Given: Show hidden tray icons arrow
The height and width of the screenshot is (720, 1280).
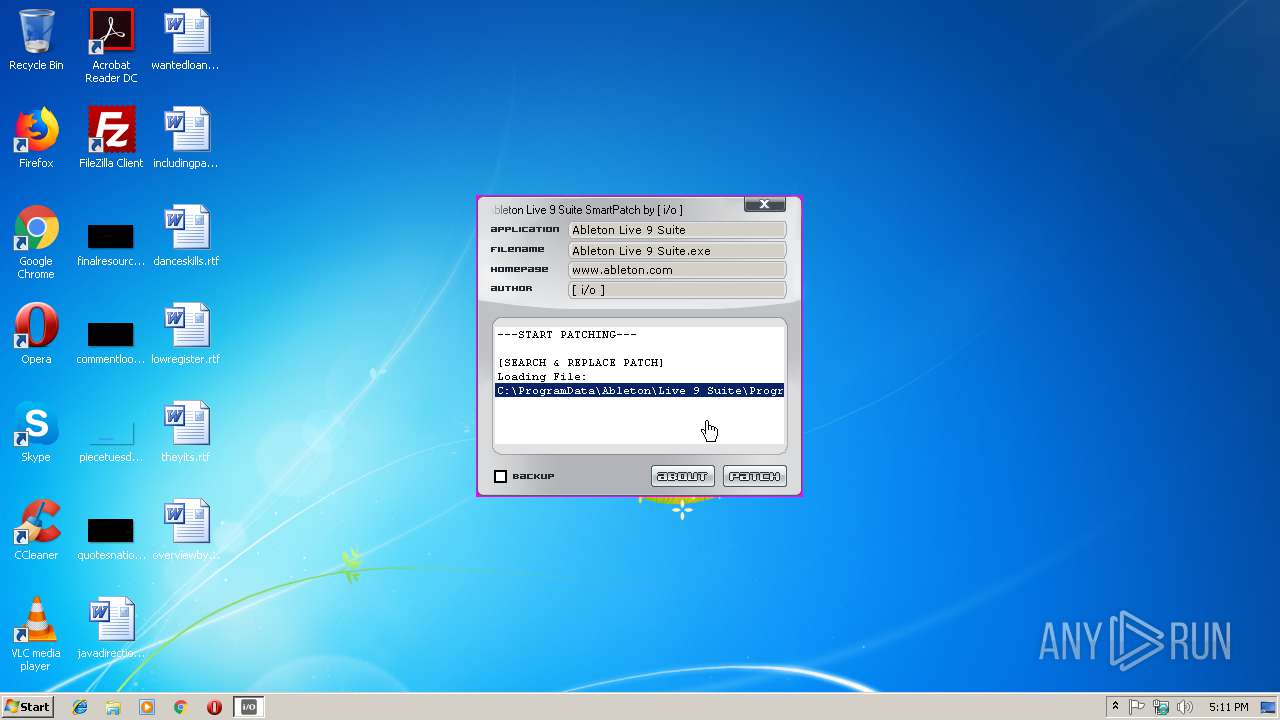Looking at the screenshot, I should coord(1115,707).
